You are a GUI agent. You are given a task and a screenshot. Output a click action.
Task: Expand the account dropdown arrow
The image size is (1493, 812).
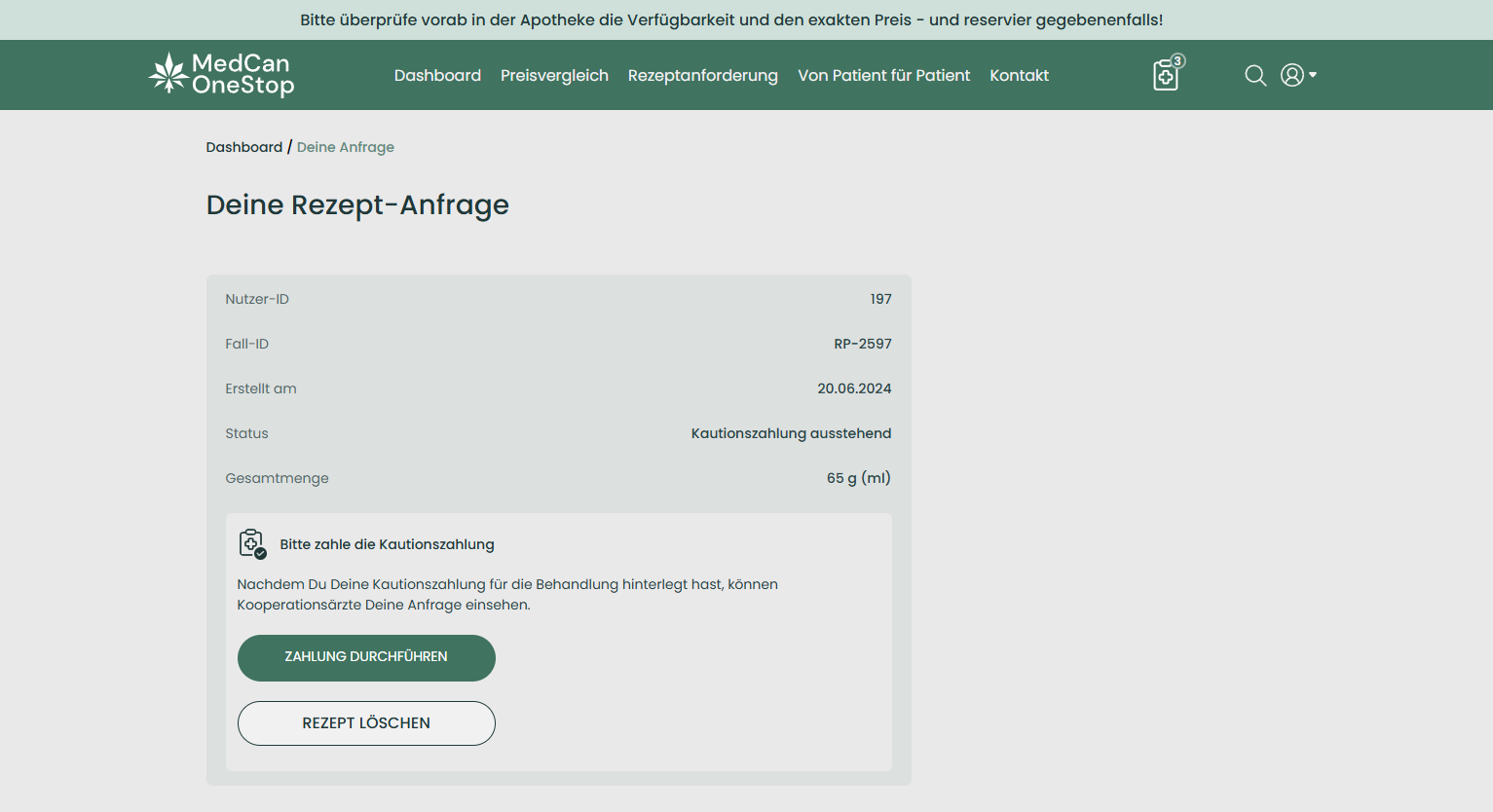[x=1313, y=75]
